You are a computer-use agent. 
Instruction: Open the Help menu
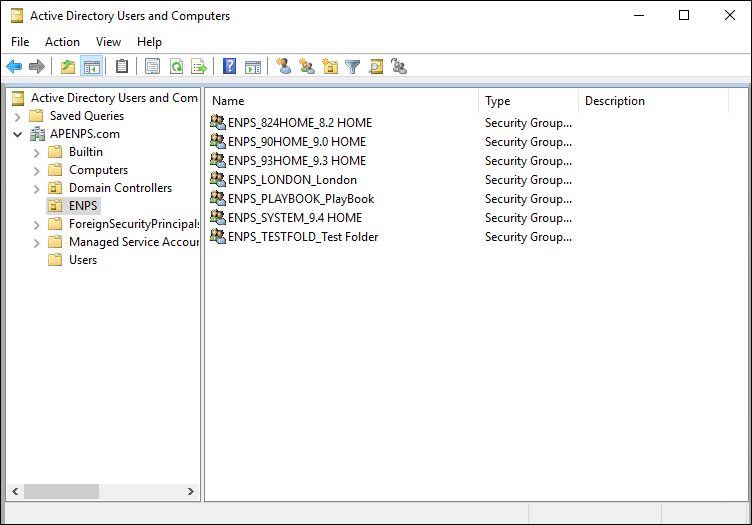click(x=149, y=42)
